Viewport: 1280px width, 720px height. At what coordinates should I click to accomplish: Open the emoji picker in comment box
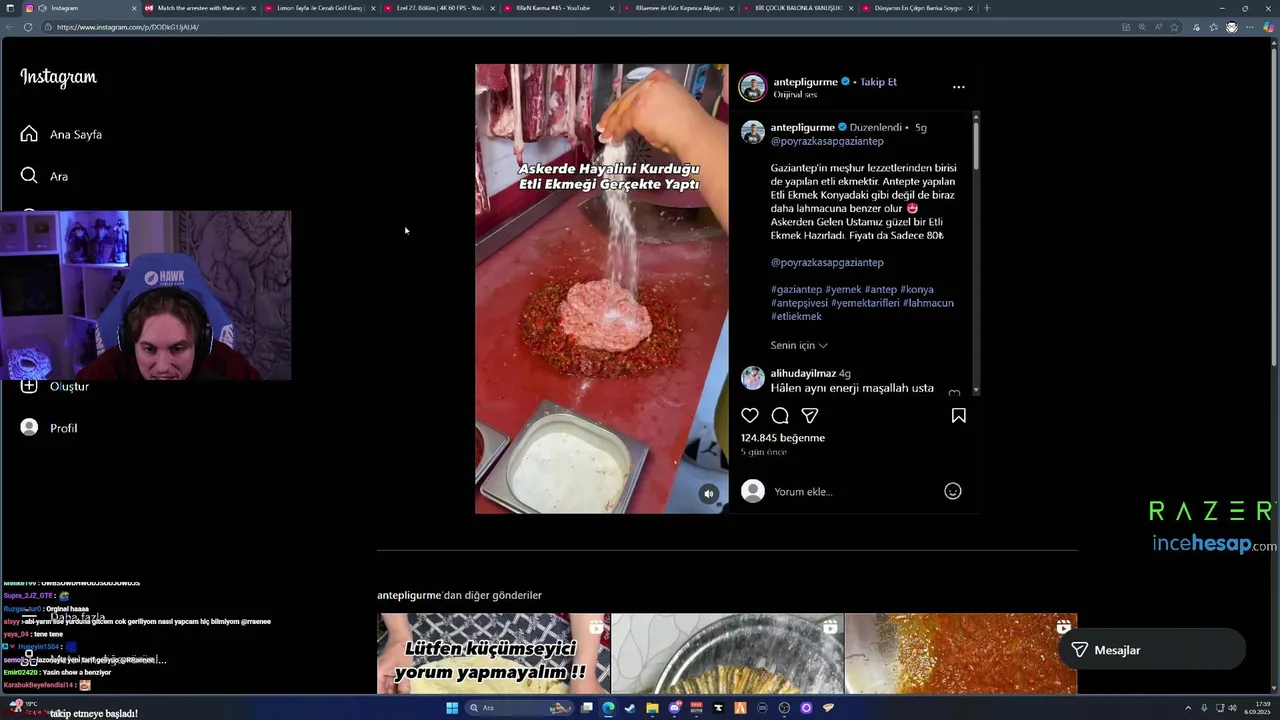[953, 491]
